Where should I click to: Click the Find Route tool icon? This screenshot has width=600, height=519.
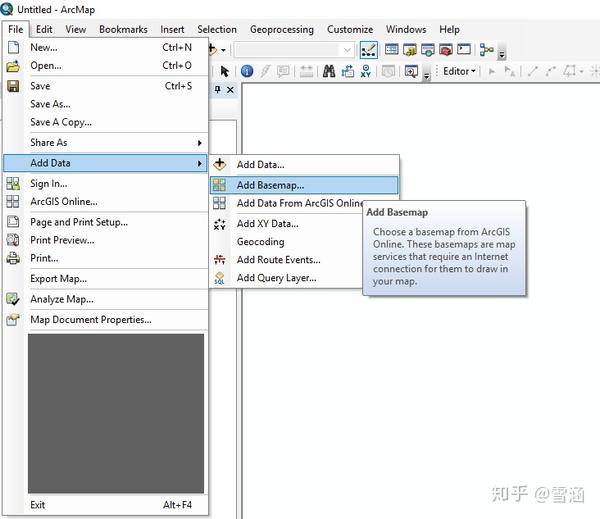pyautogui.click(x=347, y=71)
